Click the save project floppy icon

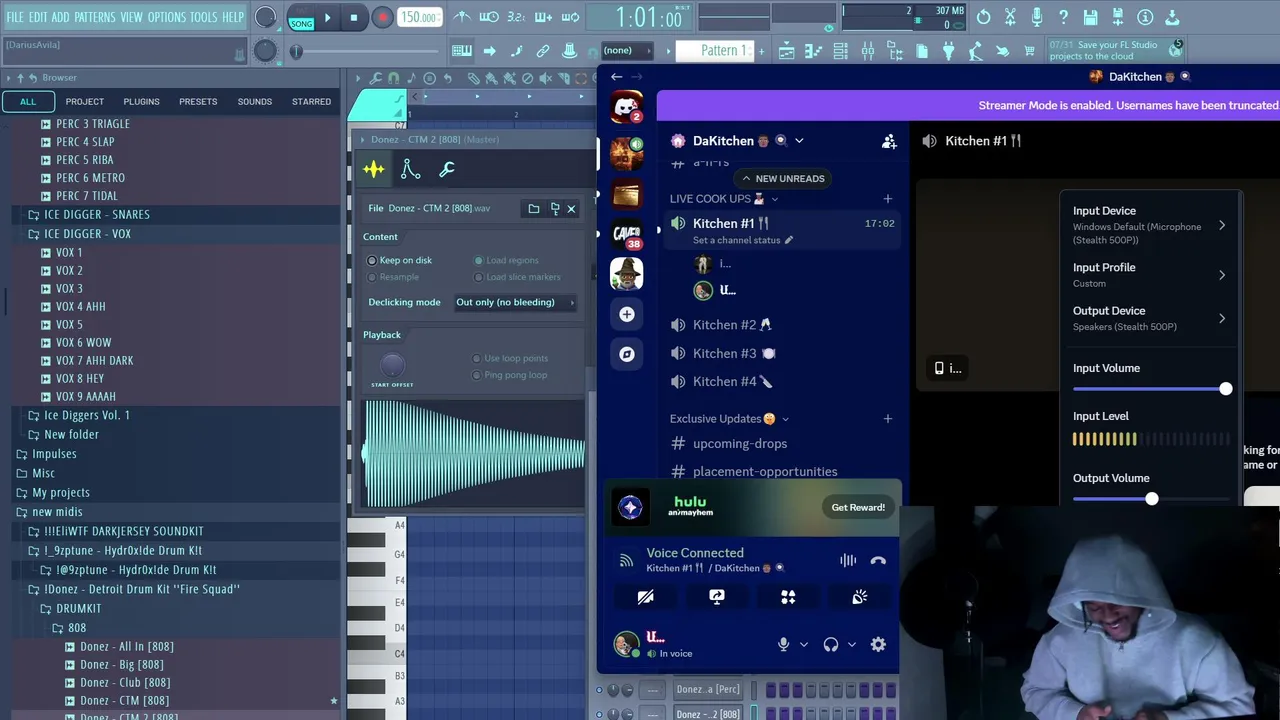click(1091, 17)
